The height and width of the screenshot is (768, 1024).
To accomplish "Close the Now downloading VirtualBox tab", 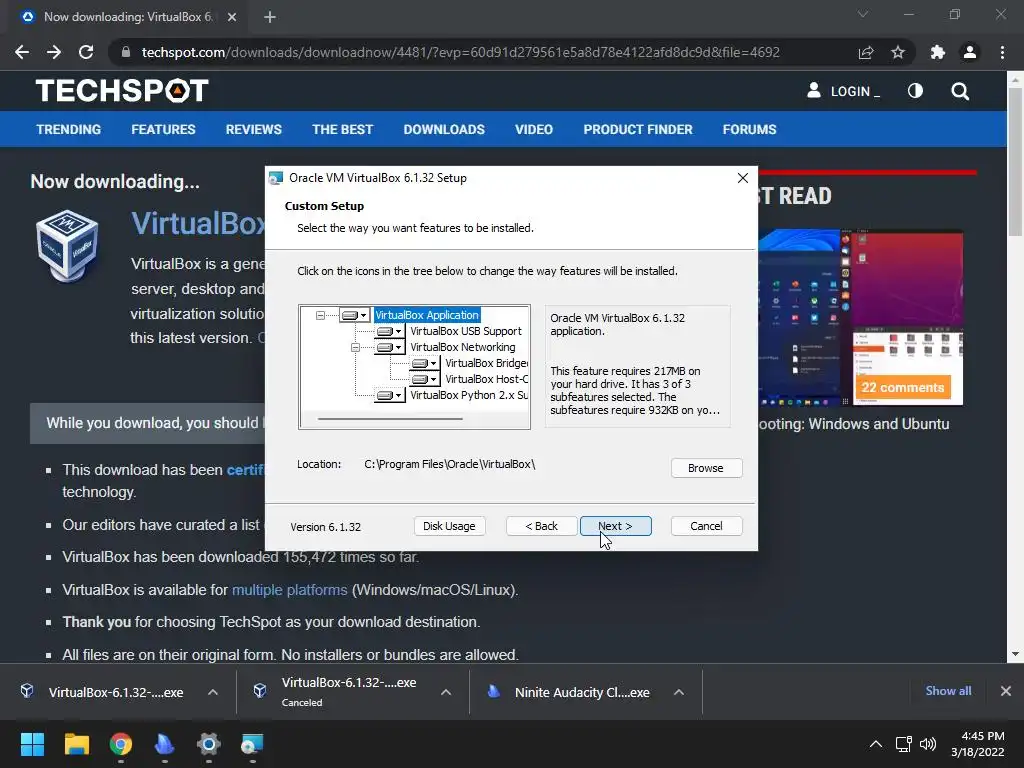I will pos(232,17).
